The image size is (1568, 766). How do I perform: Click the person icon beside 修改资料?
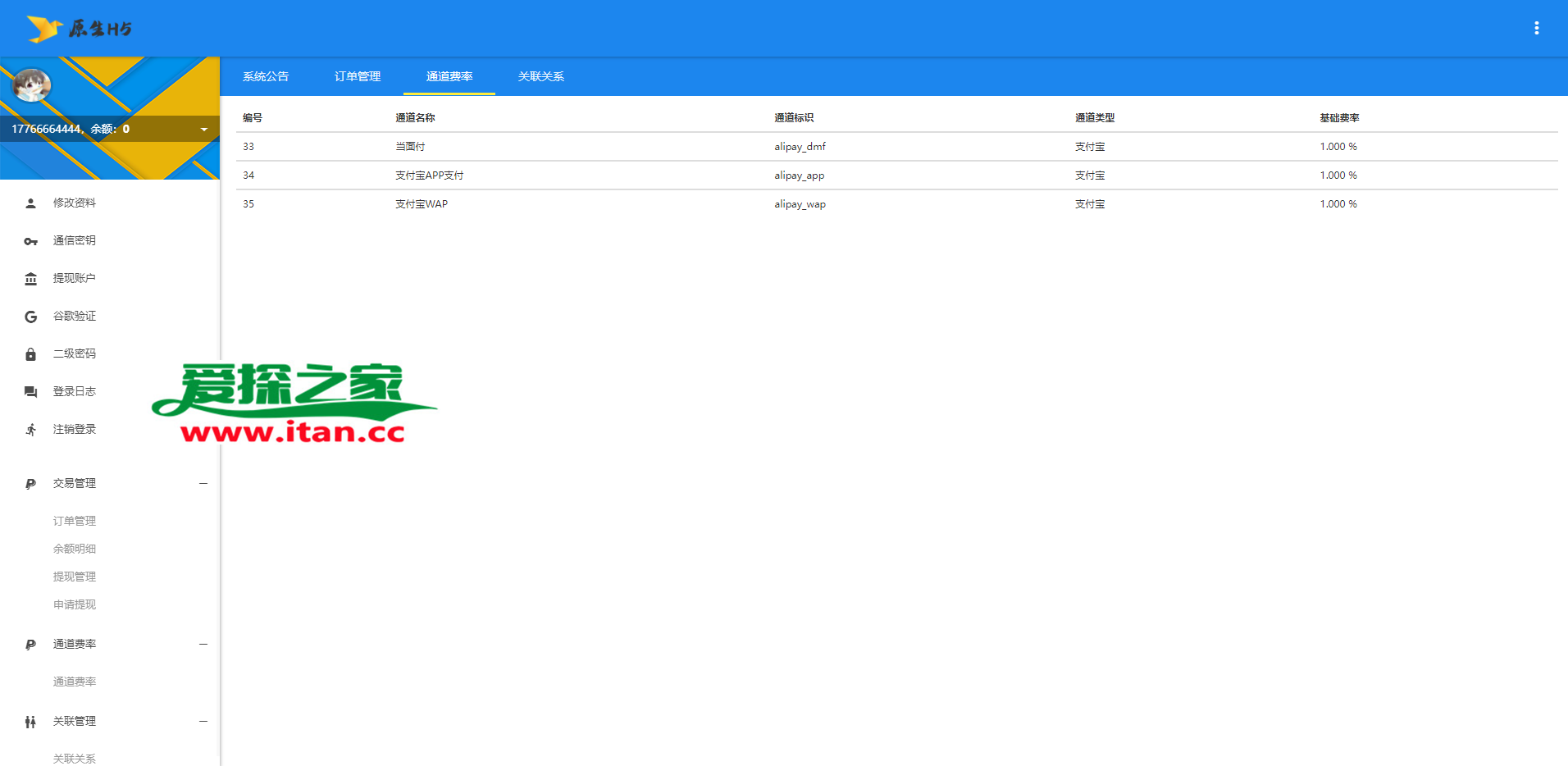(x=30, y=203)
